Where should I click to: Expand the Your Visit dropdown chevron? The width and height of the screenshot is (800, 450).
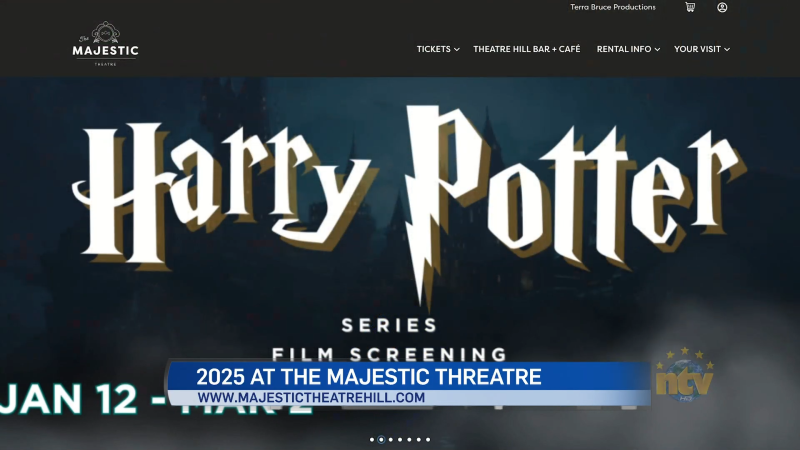tap(727, 49)
